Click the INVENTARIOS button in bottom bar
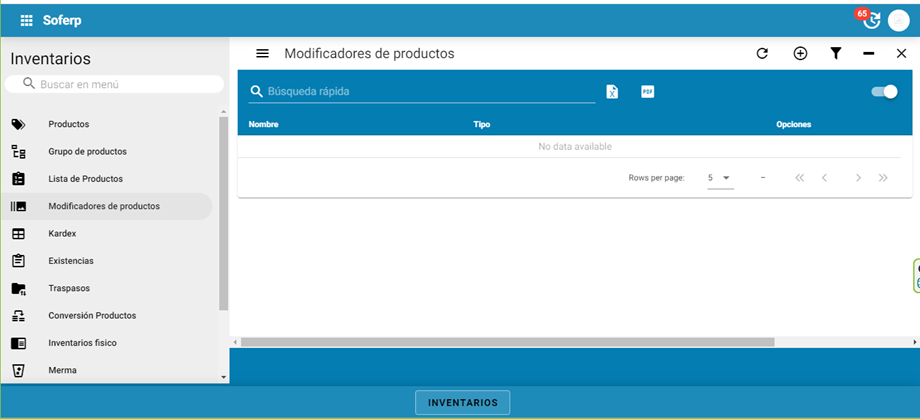Screen dimensions: 920x419 462,403
